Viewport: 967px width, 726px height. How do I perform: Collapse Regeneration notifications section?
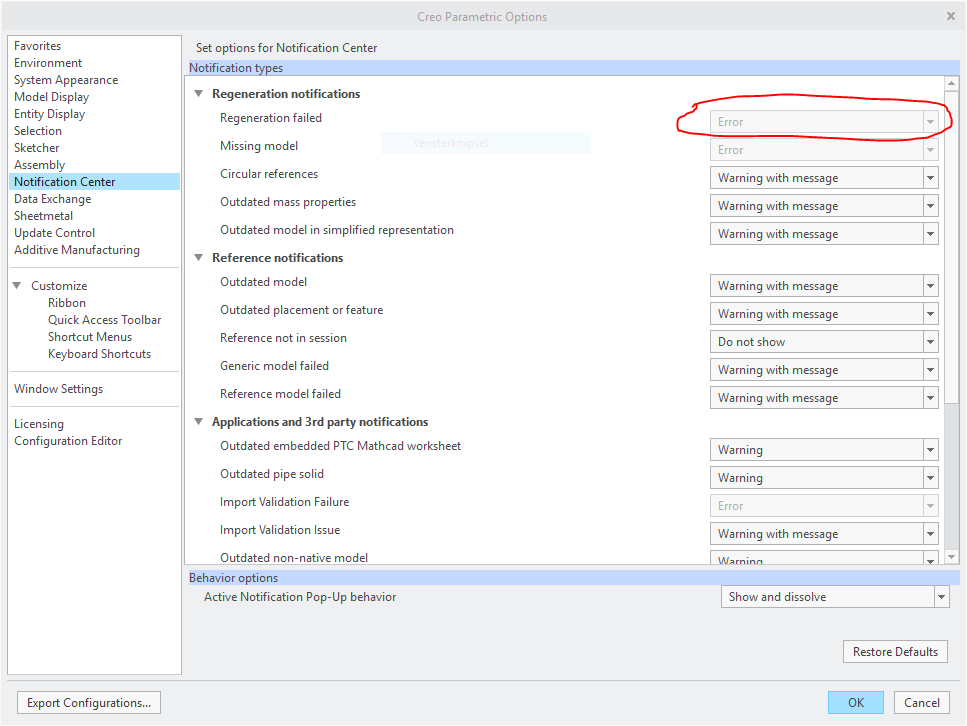(199, 94)
